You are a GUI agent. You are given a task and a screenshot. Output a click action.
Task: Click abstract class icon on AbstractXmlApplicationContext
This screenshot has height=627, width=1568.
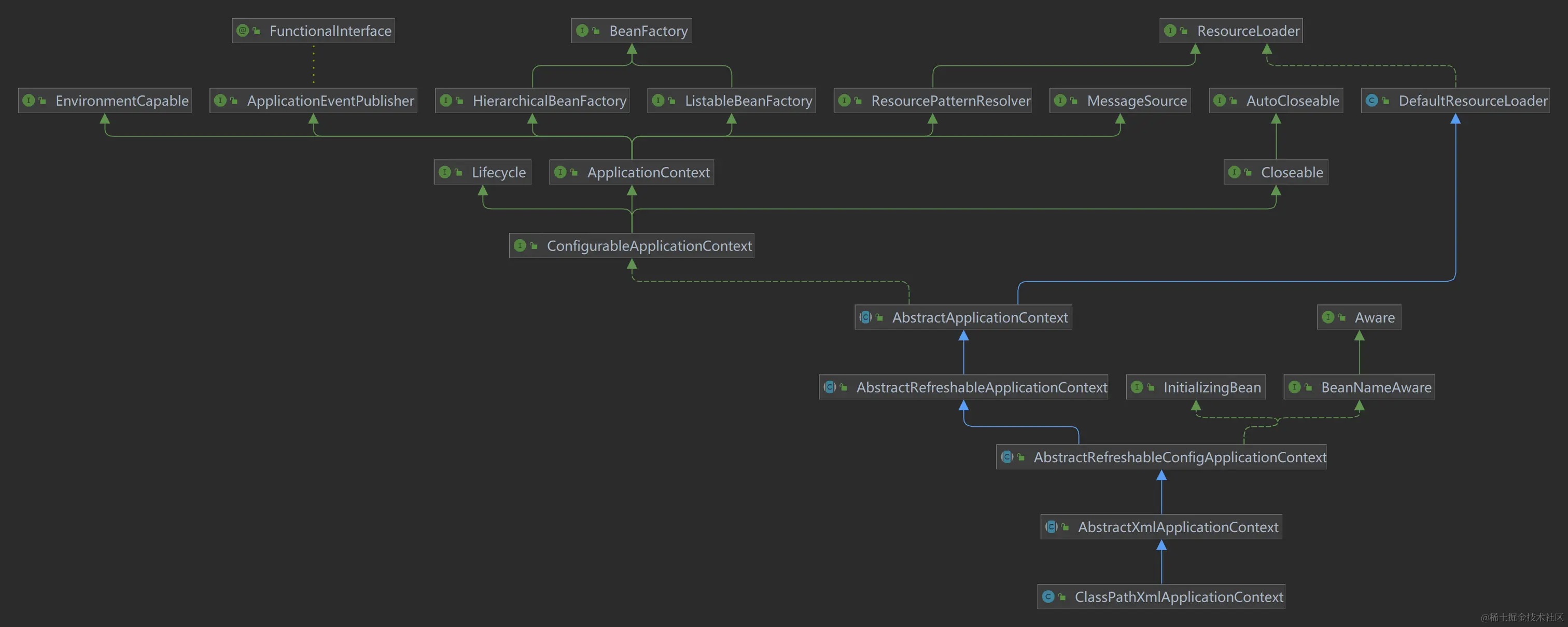(x=1051, y=527)
